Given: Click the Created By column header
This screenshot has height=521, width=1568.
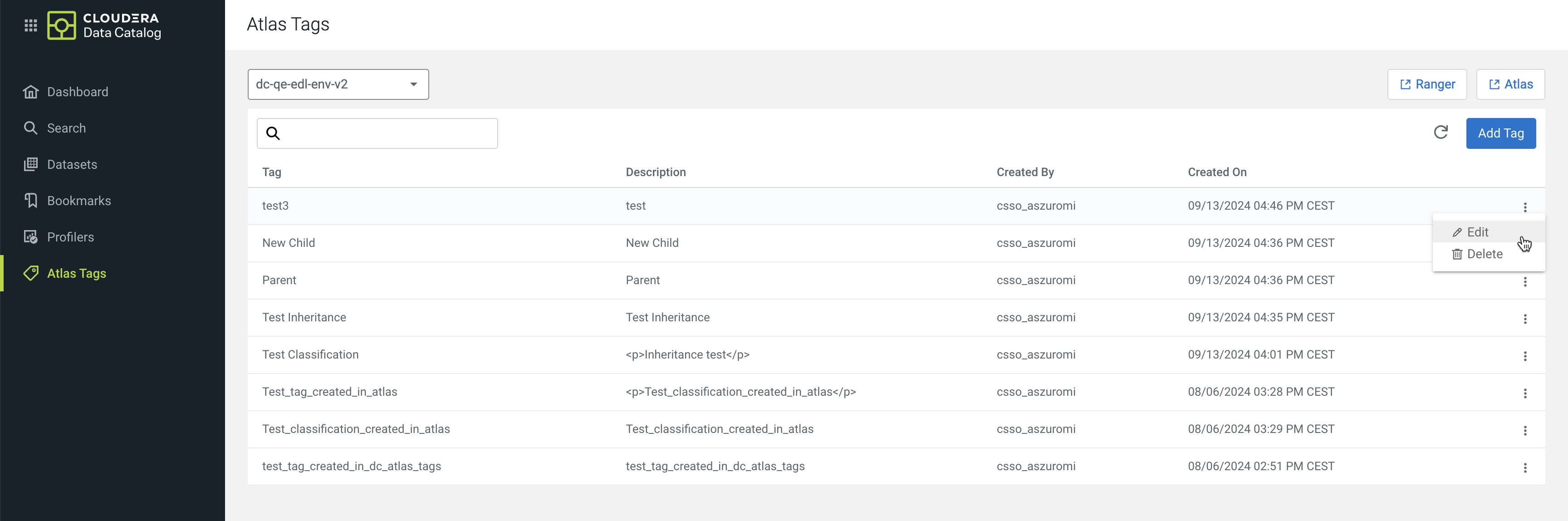Looking at the screenshot, I should [x=1025, y=172].
